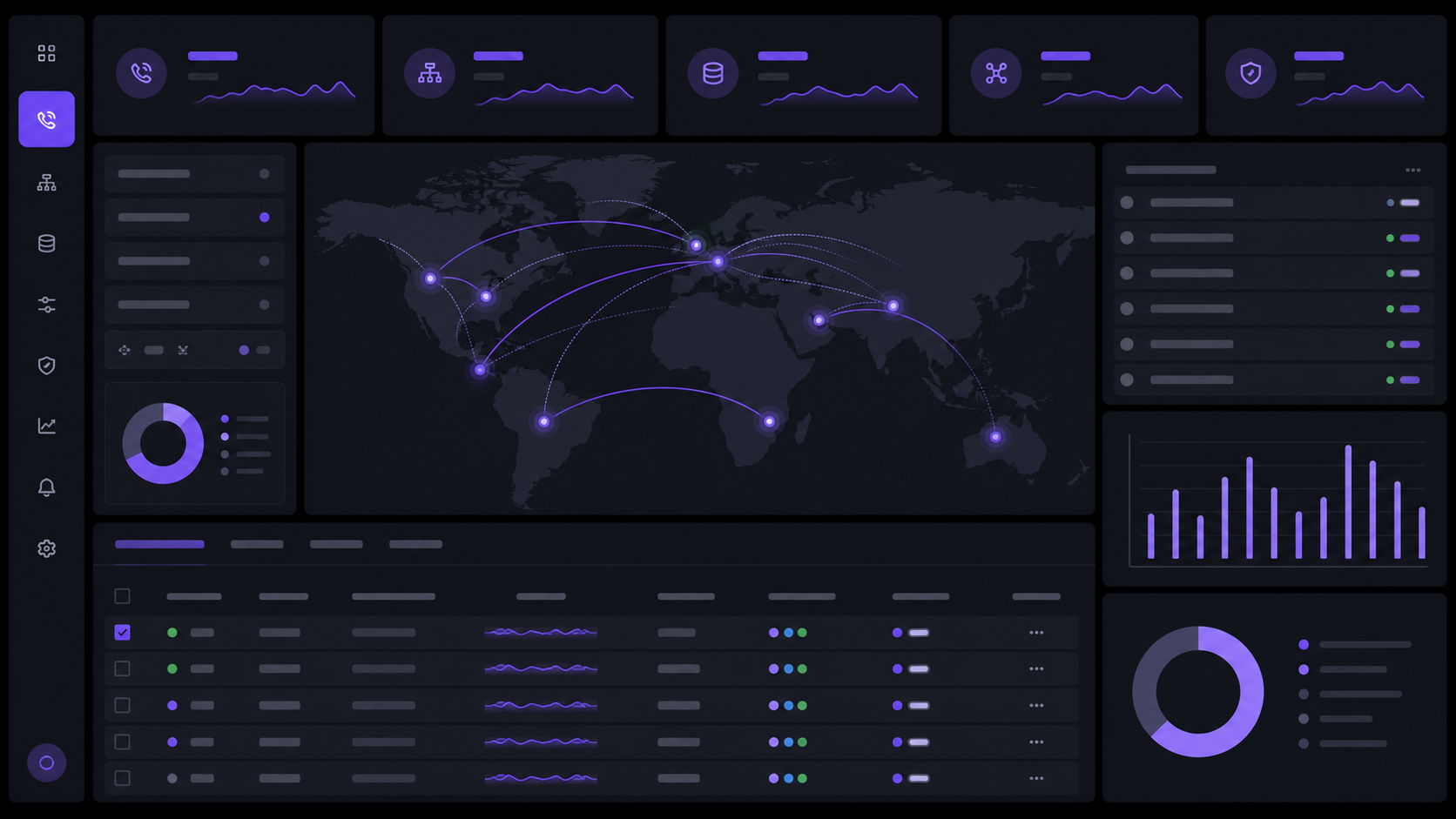Click the sparkline in the first table row
The image size is (1456, 819).
pyautogui.click(x=541, y=633)
